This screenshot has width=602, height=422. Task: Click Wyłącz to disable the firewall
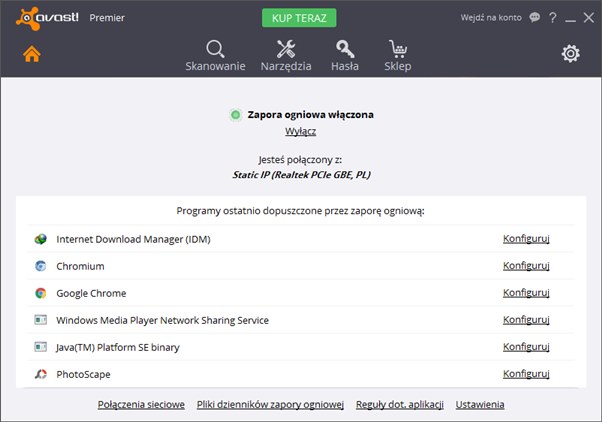(301, 131)
